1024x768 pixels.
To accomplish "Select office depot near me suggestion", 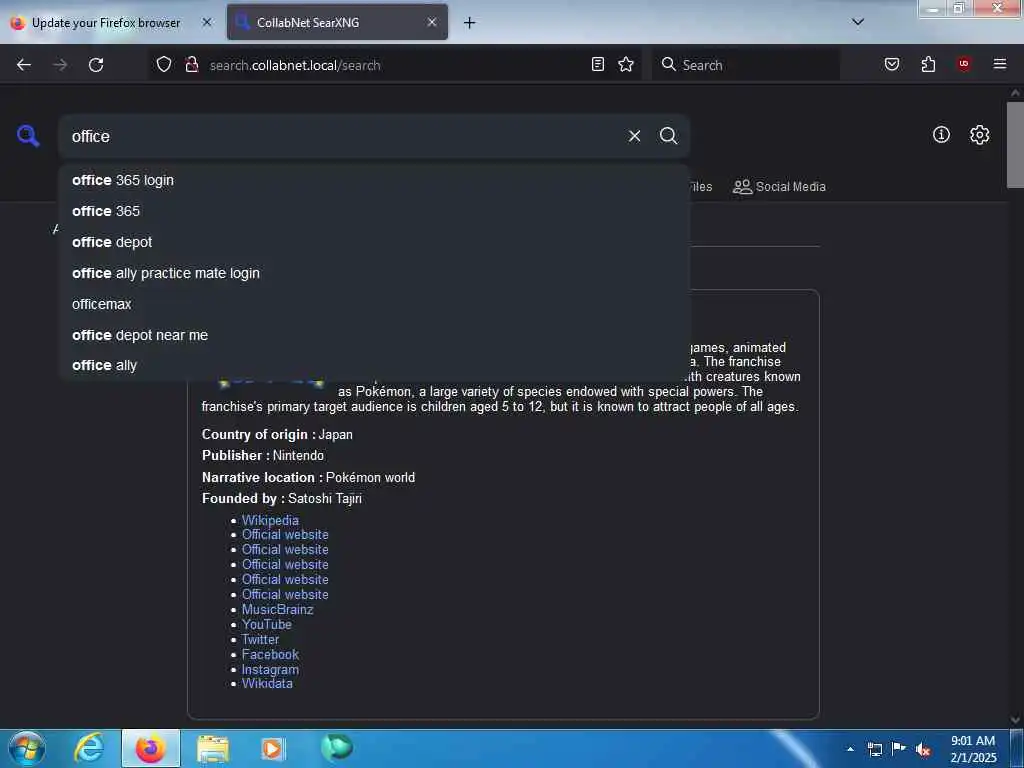I will pyautogui.click(x=374, y=335).
